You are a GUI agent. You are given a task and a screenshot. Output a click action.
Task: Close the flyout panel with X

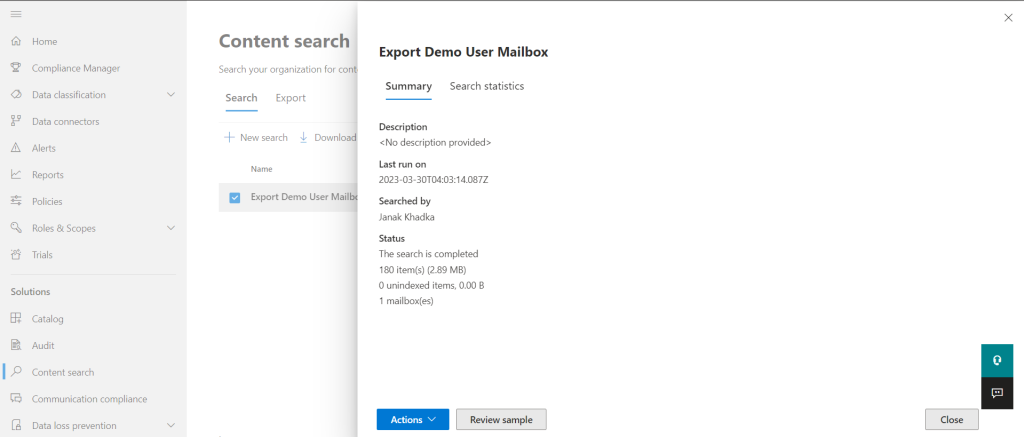coord(1008,18)
